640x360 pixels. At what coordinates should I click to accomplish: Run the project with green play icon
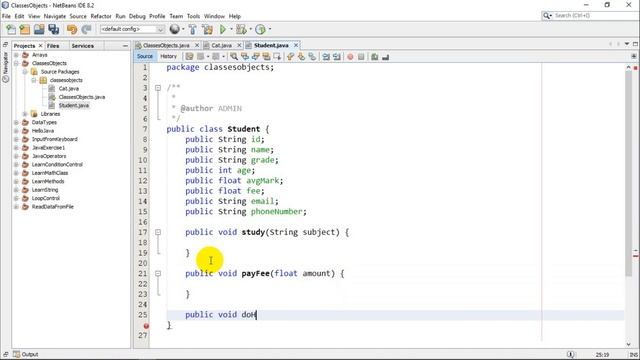pyautogui.click(x=223, y=29)
